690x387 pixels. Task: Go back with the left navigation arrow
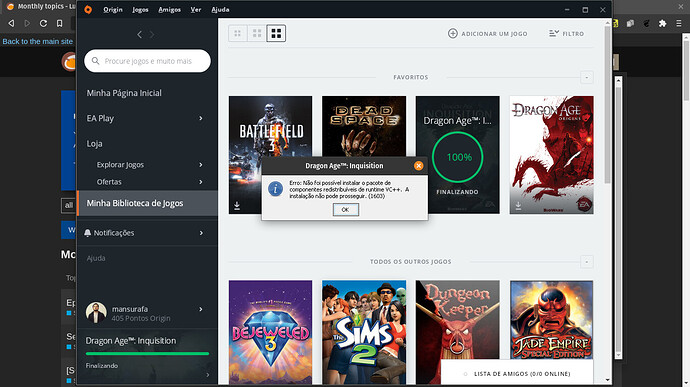[139, 34]
